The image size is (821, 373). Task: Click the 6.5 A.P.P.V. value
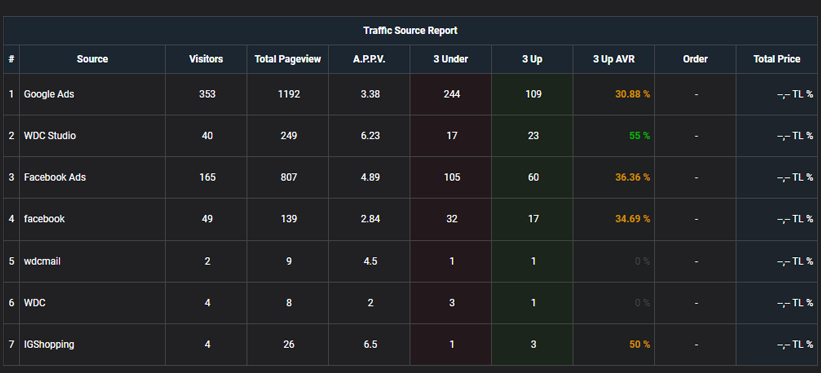click(370, 345)
